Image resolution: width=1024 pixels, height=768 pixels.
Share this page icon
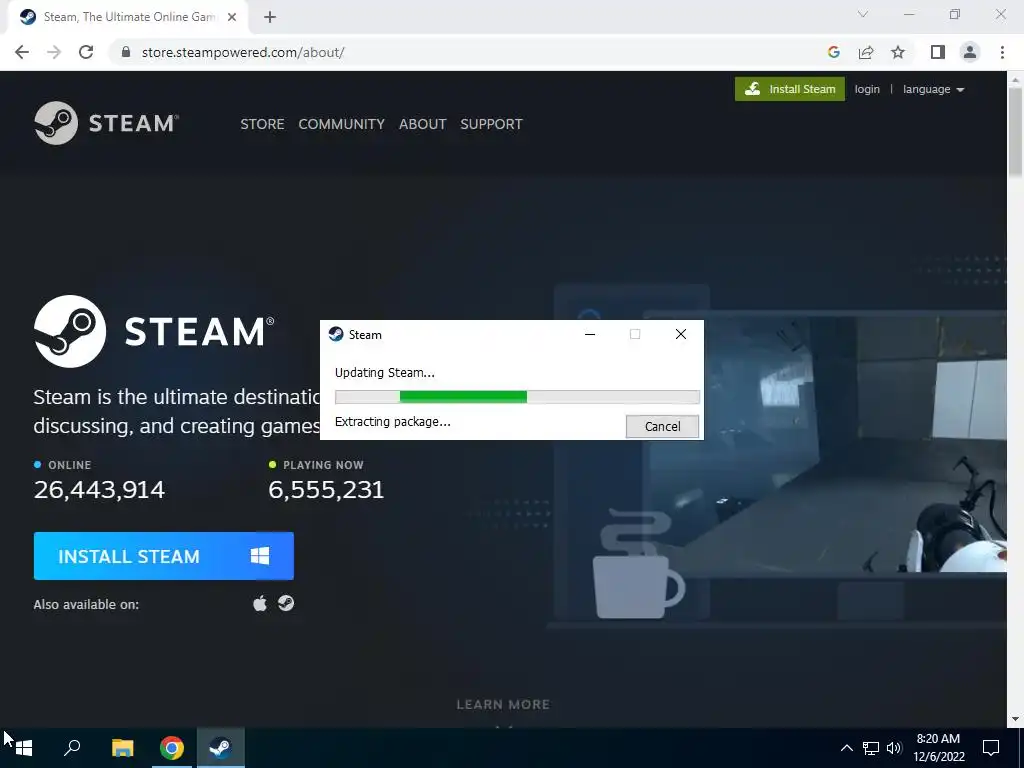[x=866, y=52]
